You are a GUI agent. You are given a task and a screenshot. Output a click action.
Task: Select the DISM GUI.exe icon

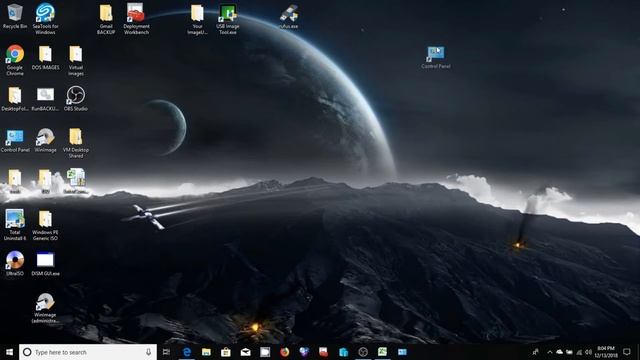coord(45,263)
